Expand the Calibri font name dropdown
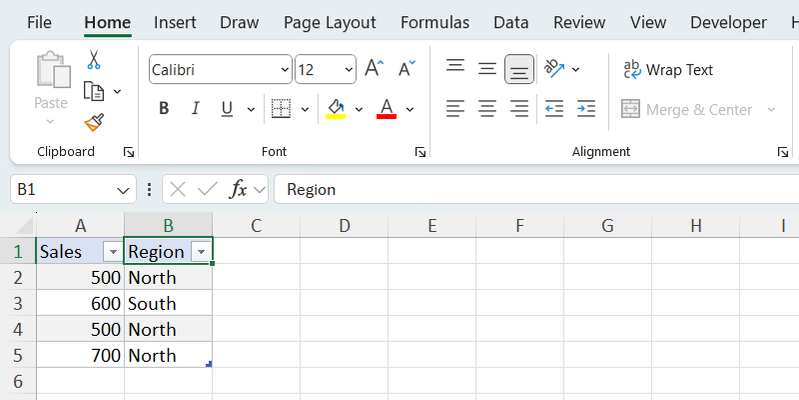The width and height of the screenshot is (799, 400). coord(285,70)
